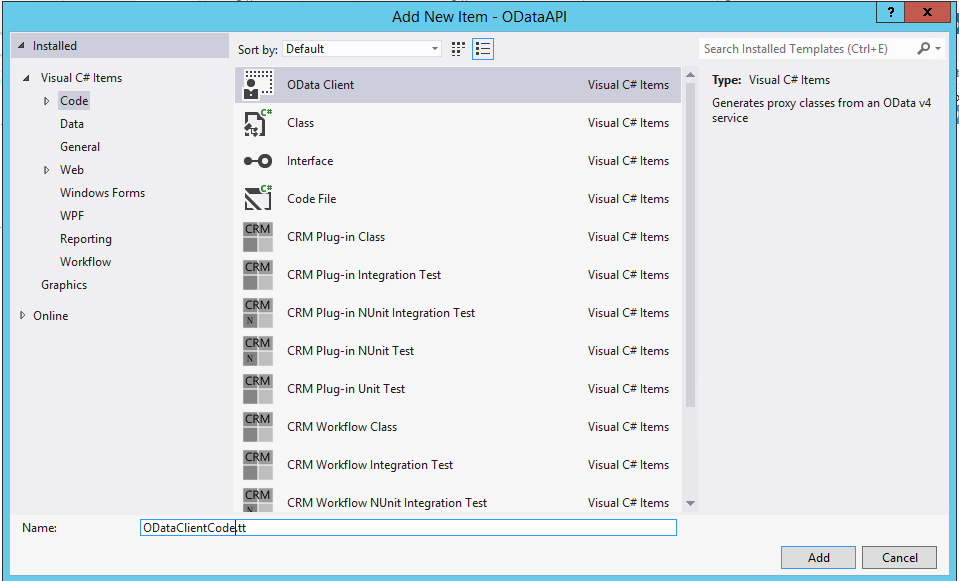Select 'CRM Plug-in Unit Test' row text
959x581 pixels.
(346, 388)
